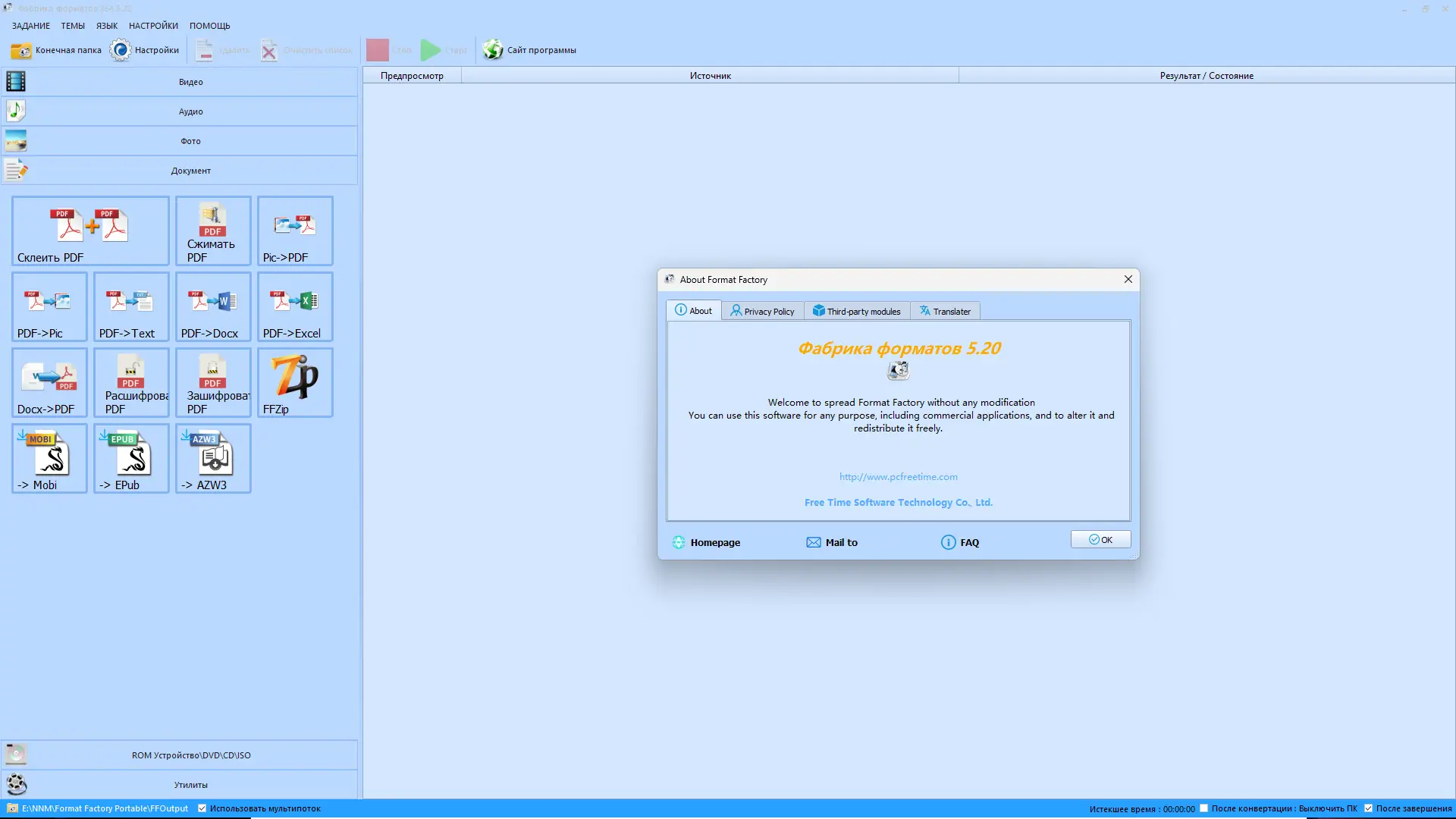The image size is (1456, 819).
Task: Open the PDF->Excel converter
Action: tap(295, 306)
